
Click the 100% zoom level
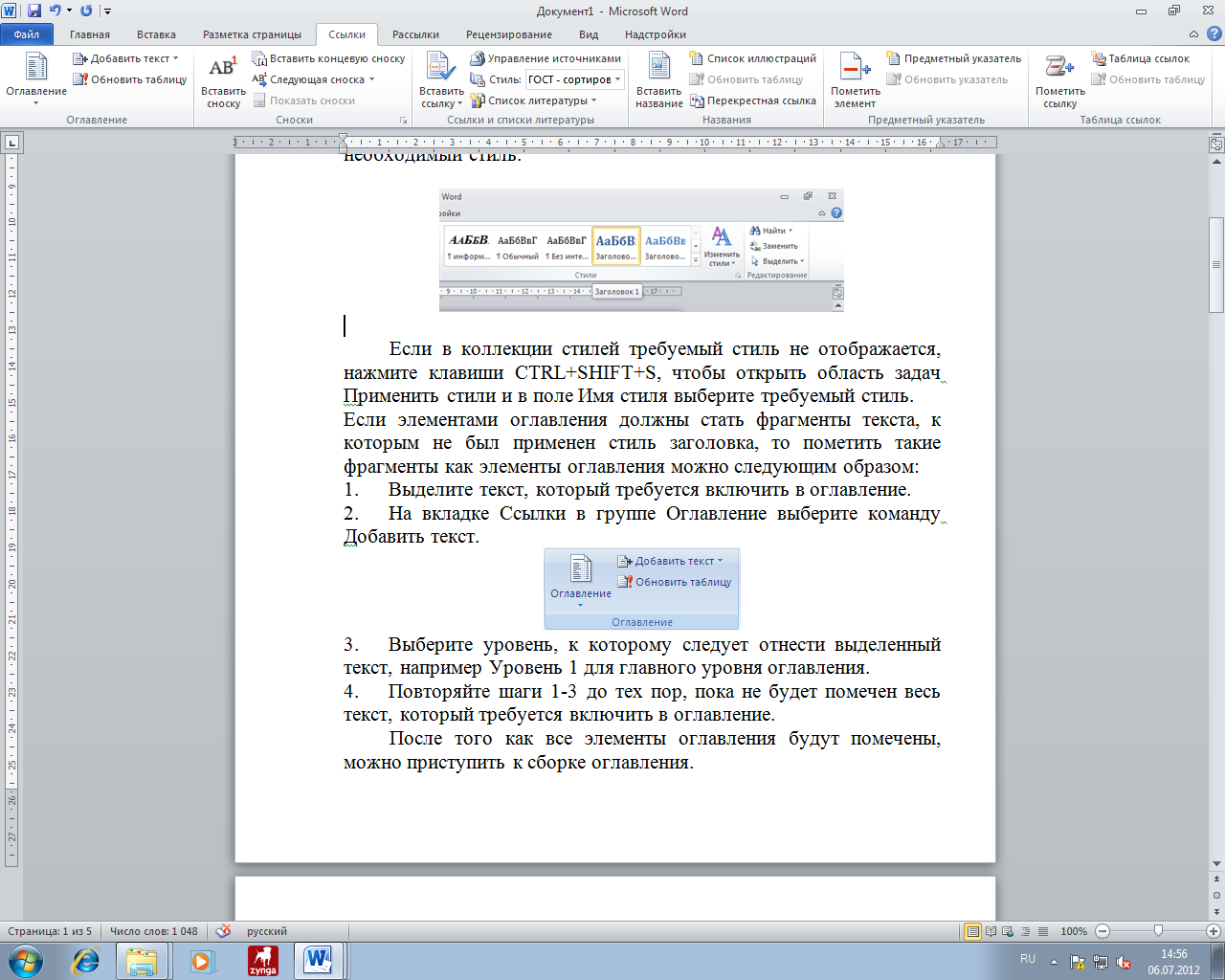(x=1074, y=931)
